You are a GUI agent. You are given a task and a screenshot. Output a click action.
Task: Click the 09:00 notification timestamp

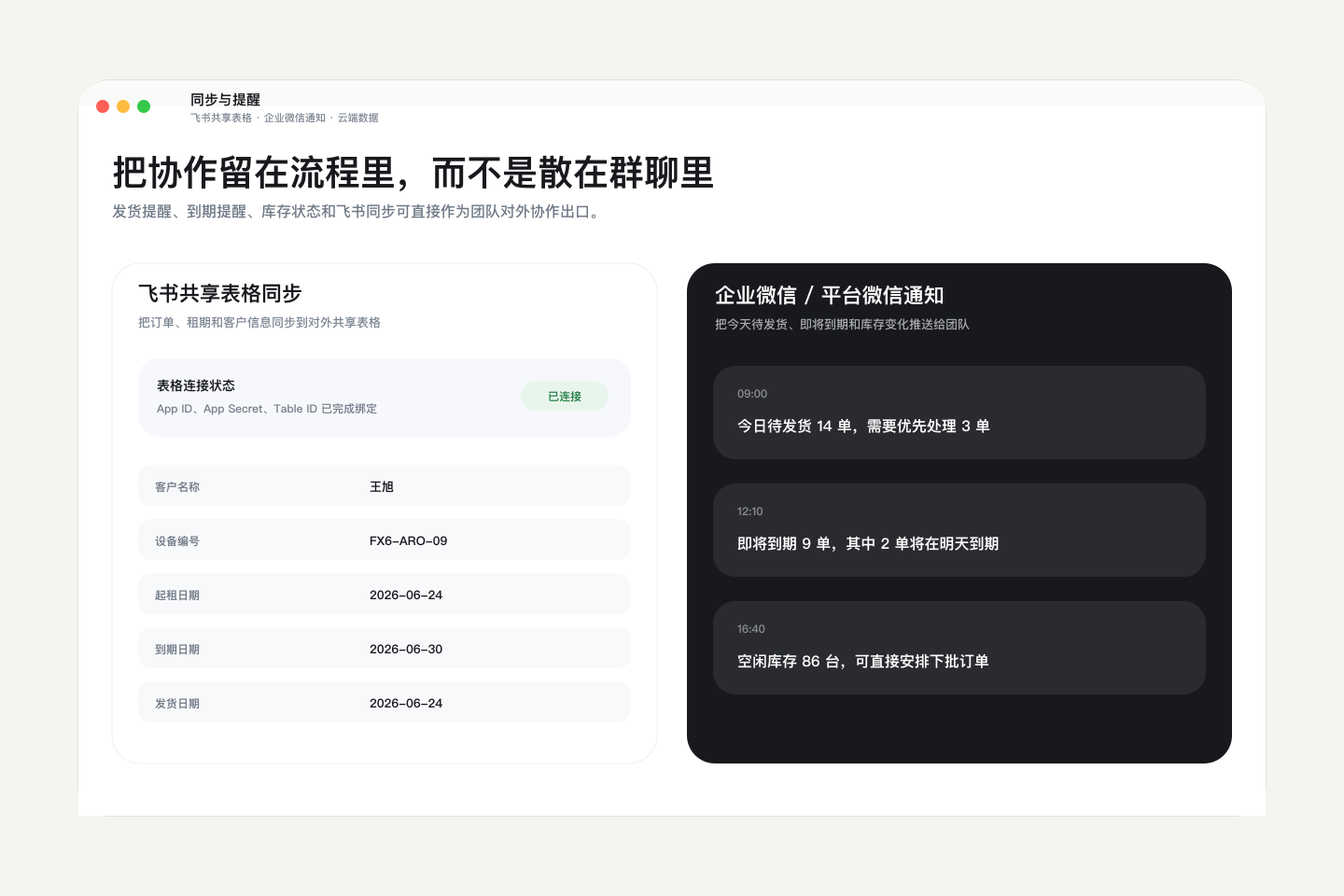tap(752, 394)
